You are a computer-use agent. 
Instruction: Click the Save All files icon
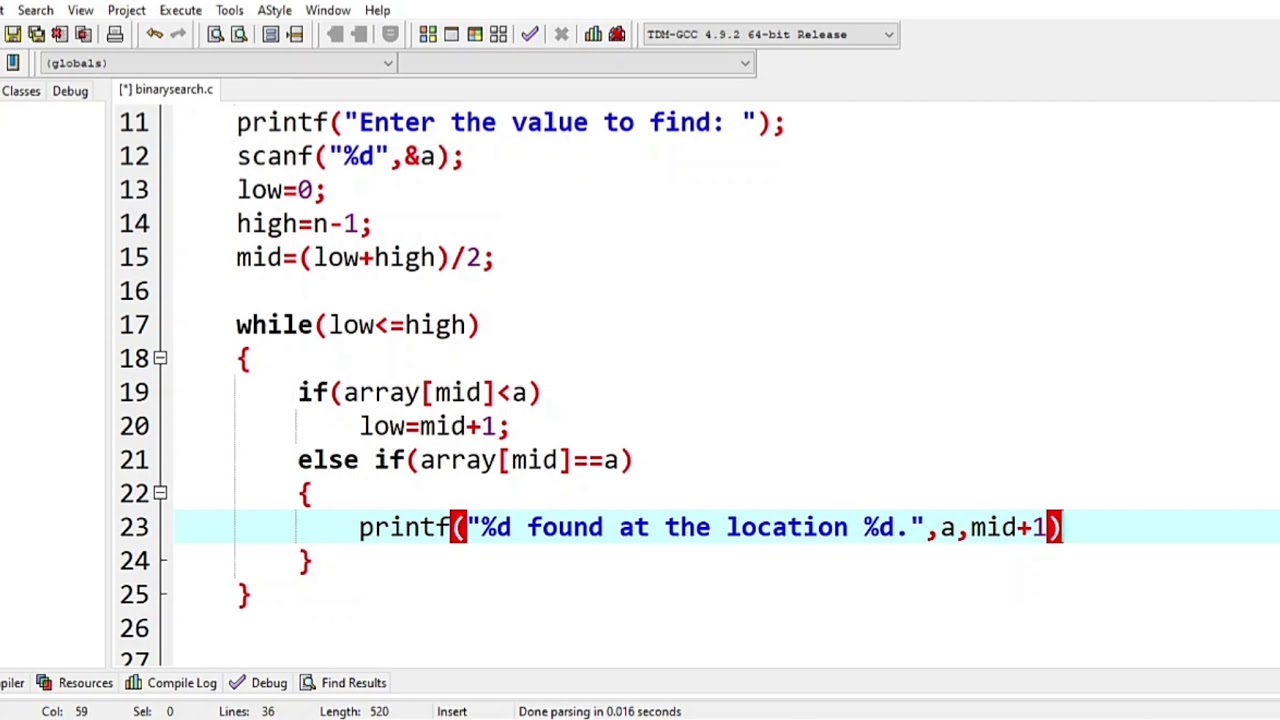pyautogui.click(x=36, y=34)
